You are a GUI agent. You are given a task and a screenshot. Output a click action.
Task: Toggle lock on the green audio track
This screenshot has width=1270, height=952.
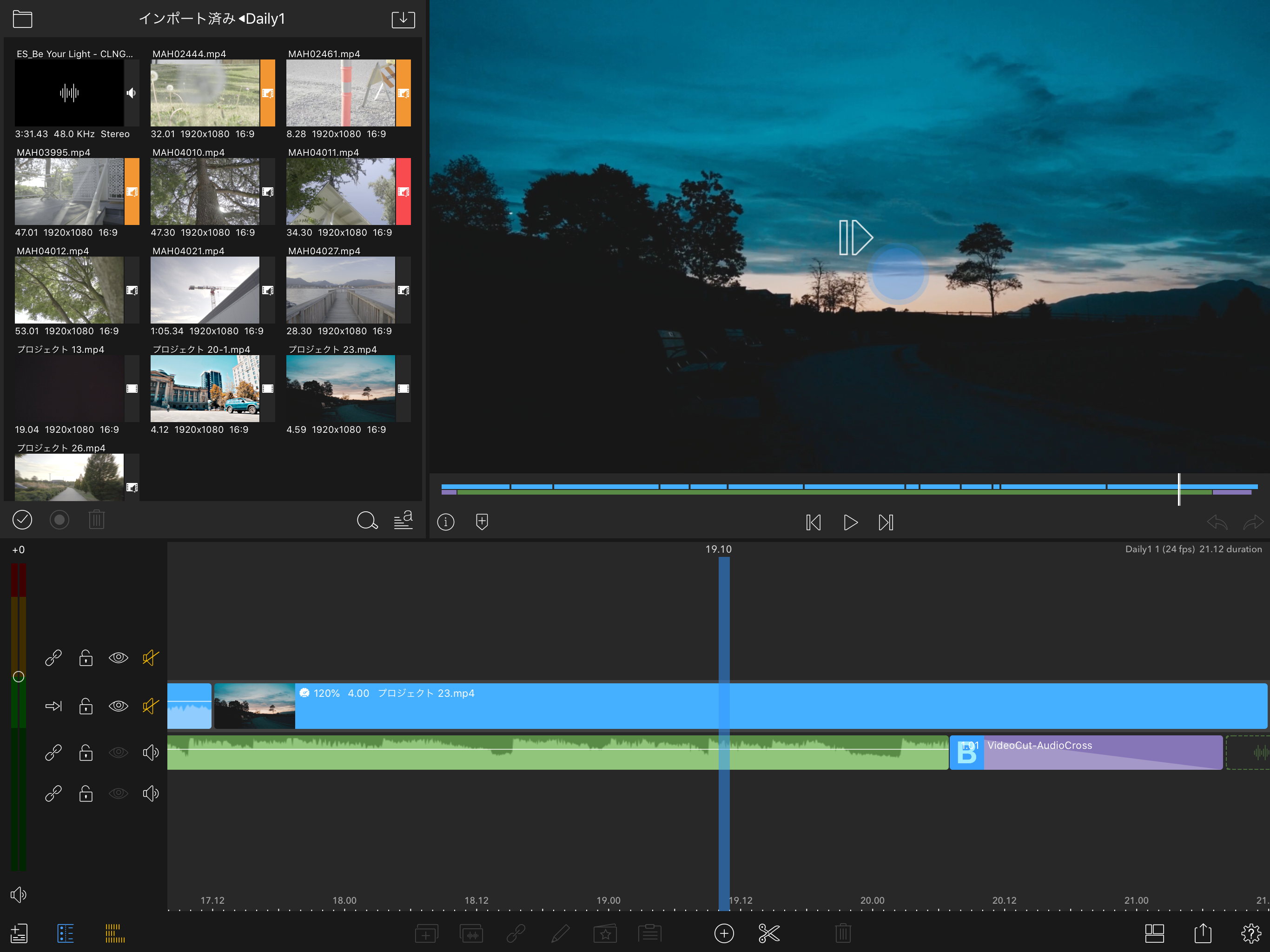(x=86, y=753)
